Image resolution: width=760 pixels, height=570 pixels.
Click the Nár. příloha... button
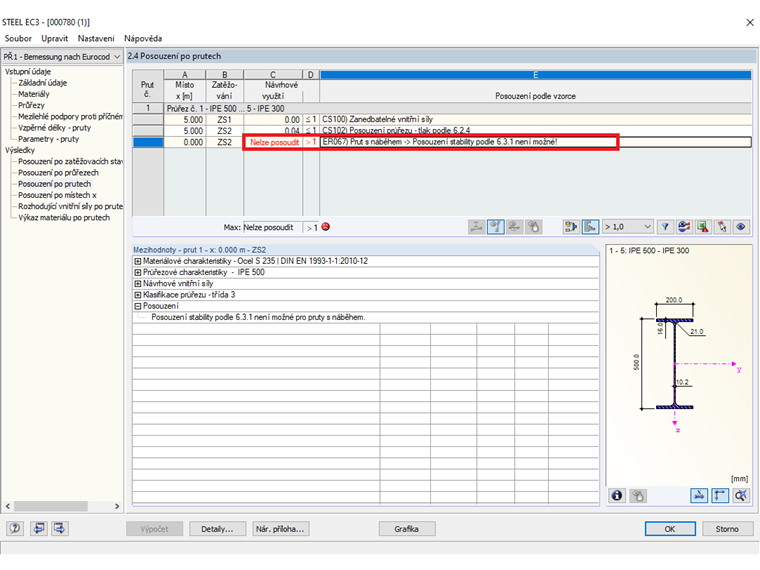coord(281,529)
